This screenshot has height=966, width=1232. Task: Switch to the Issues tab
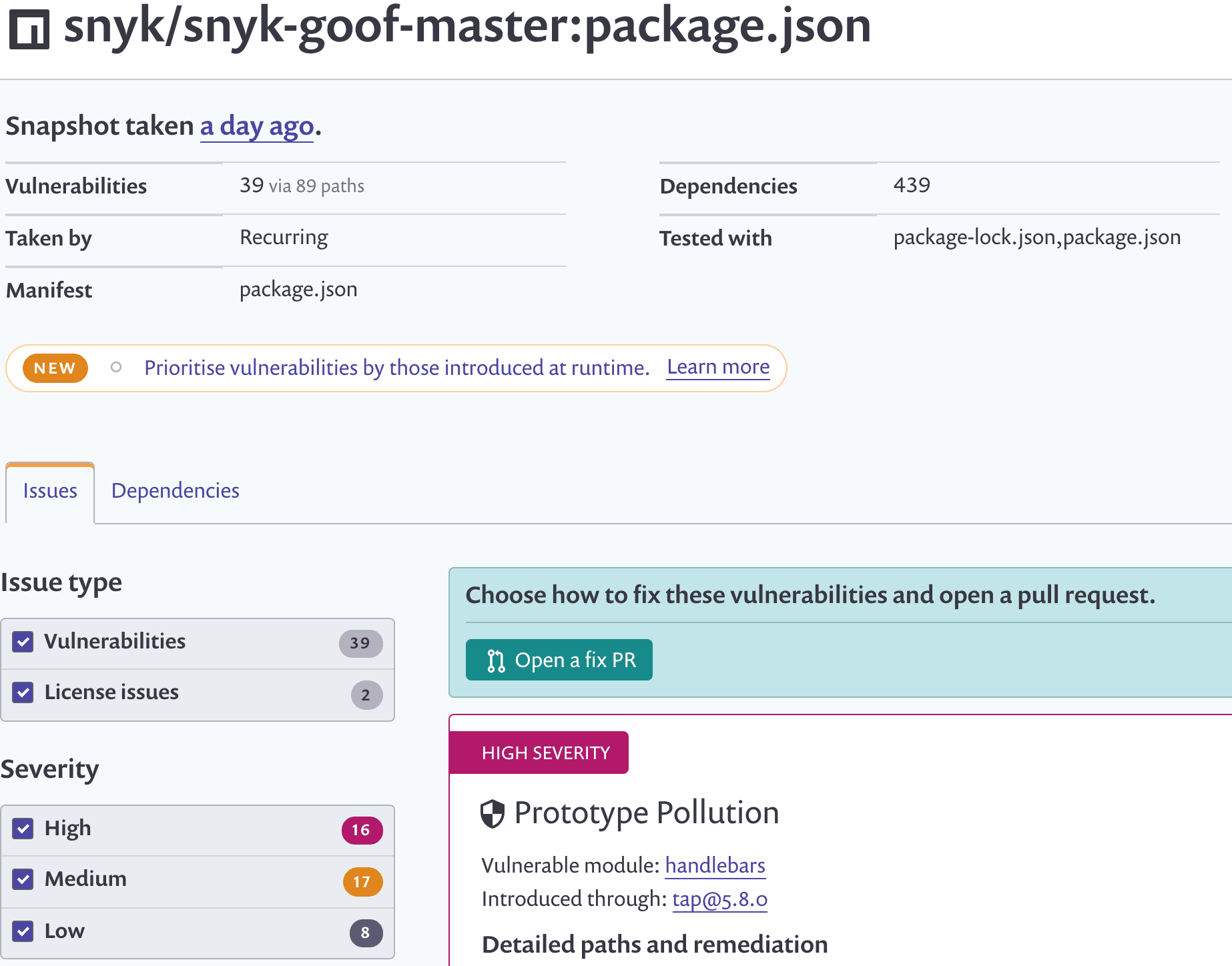coord(50,491)
